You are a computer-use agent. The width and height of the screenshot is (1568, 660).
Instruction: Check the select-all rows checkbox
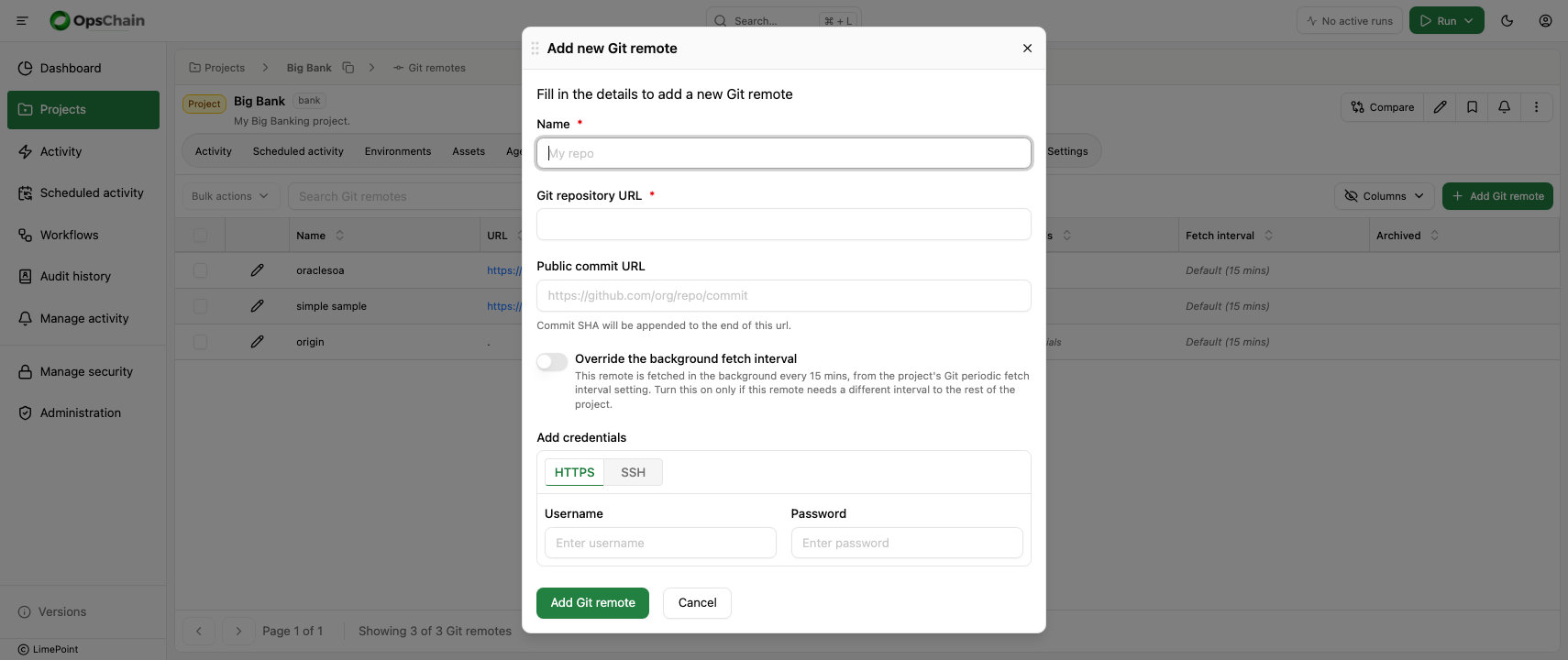pyautogui.click(x=200, y=236)
